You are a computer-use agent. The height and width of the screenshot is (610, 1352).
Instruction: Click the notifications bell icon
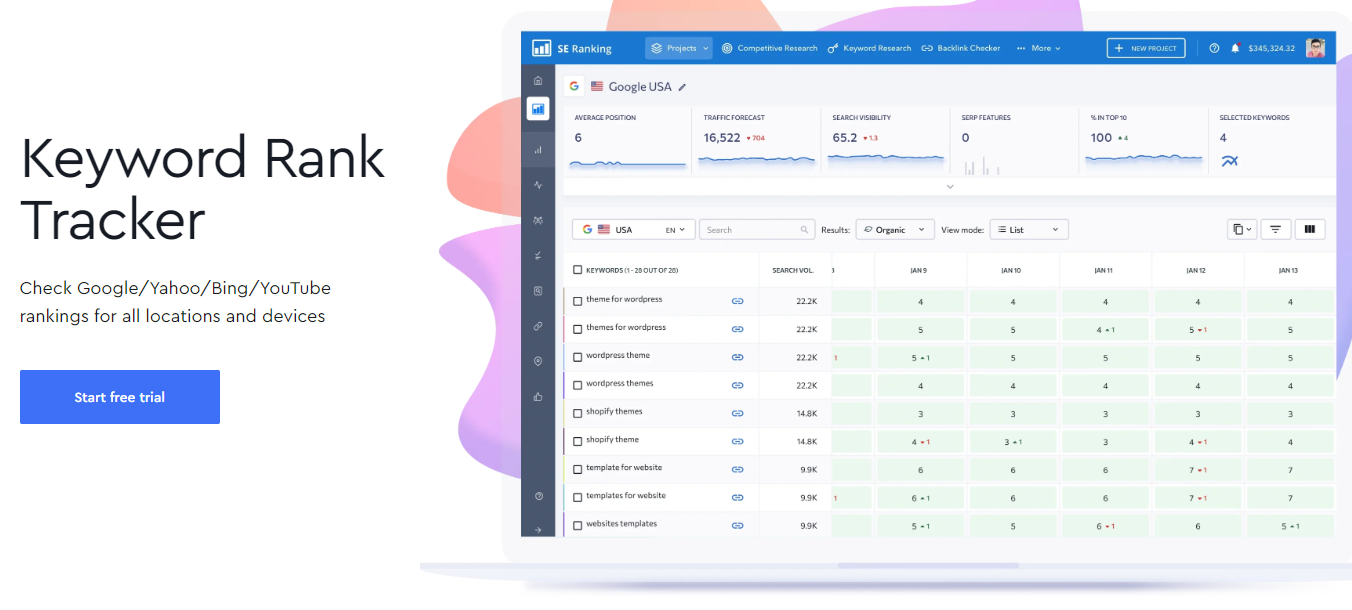tap(1235, 47)
